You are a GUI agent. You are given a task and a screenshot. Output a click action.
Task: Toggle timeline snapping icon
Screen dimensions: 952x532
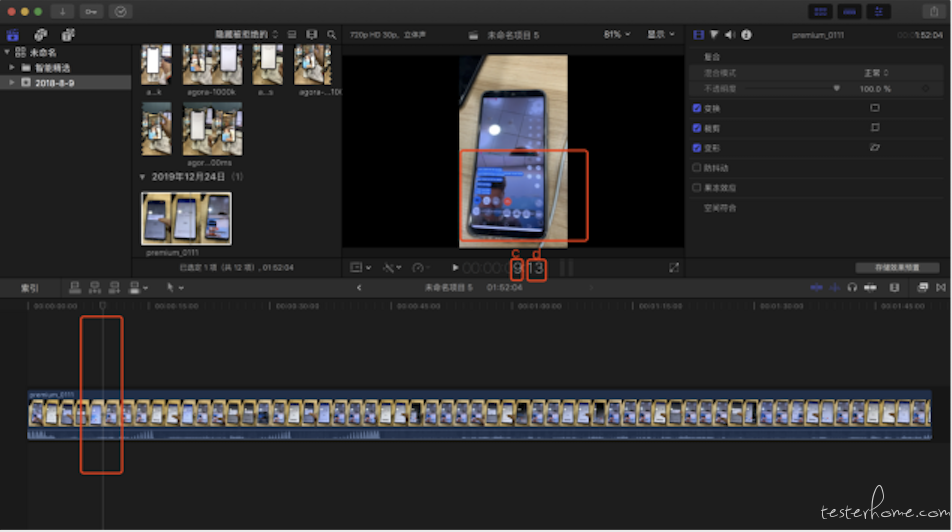point(870,287)
